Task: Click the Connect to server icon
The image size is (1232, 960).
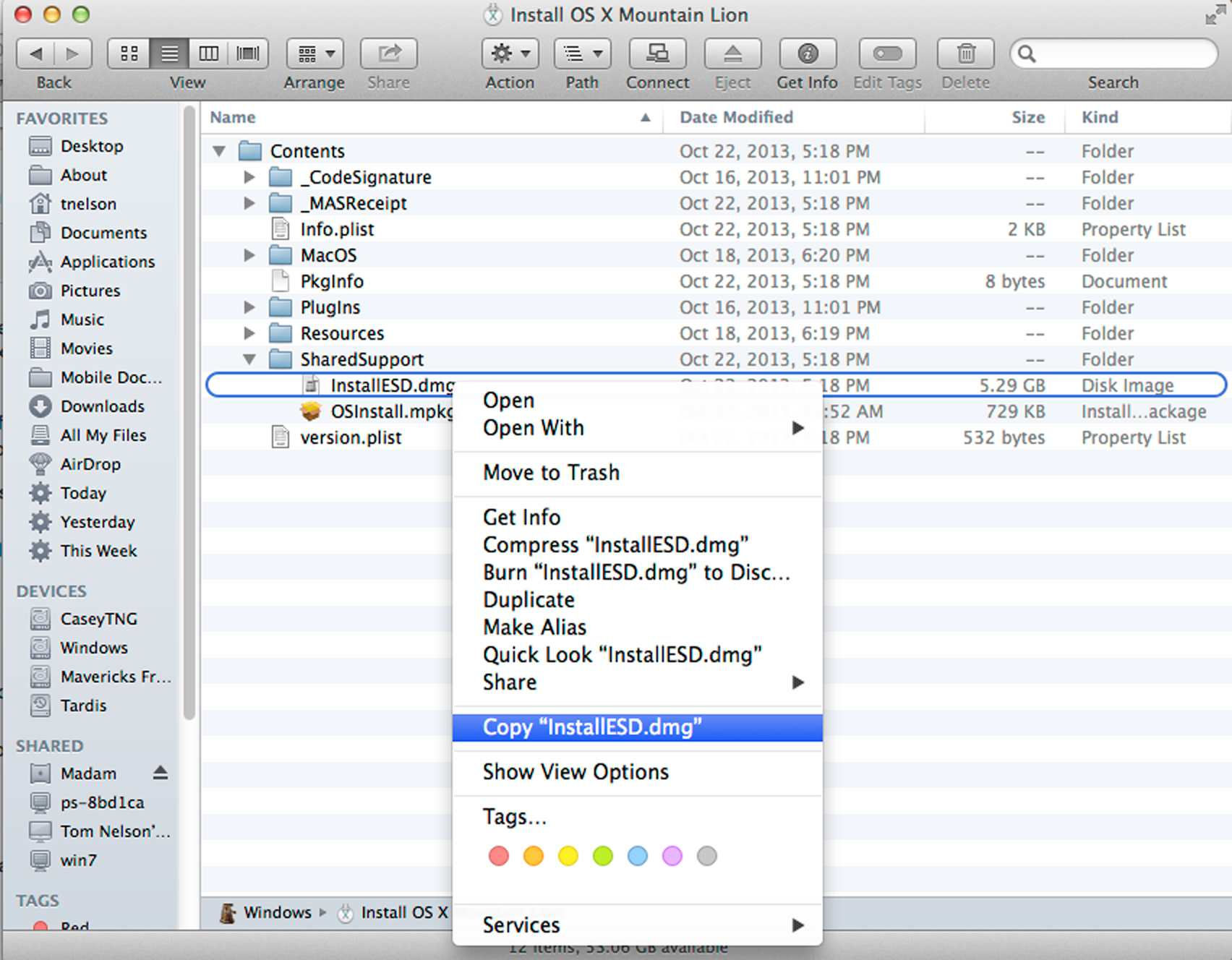Action: pyautogui.click(x=658, y=53)
